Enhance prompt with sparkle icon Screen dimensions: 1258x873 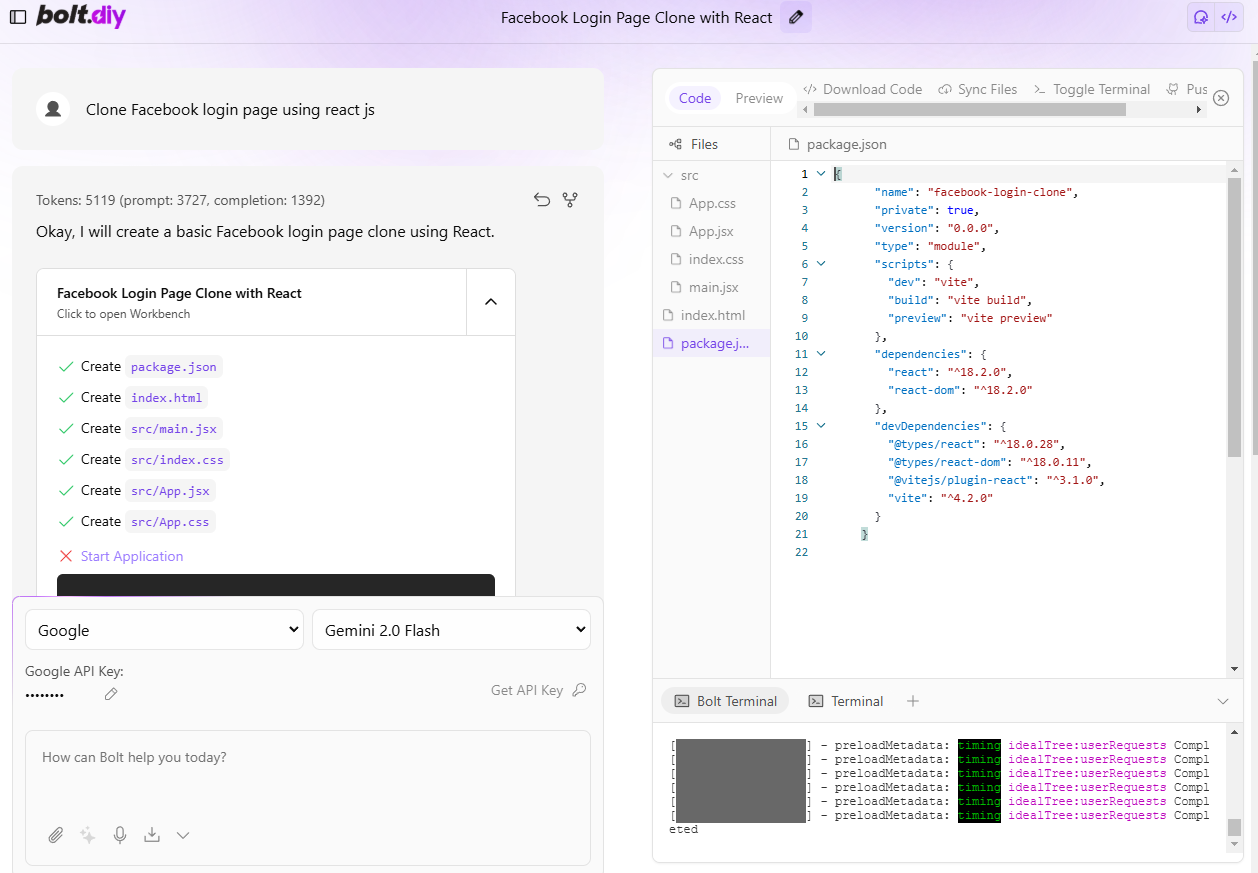click(88, 835)
